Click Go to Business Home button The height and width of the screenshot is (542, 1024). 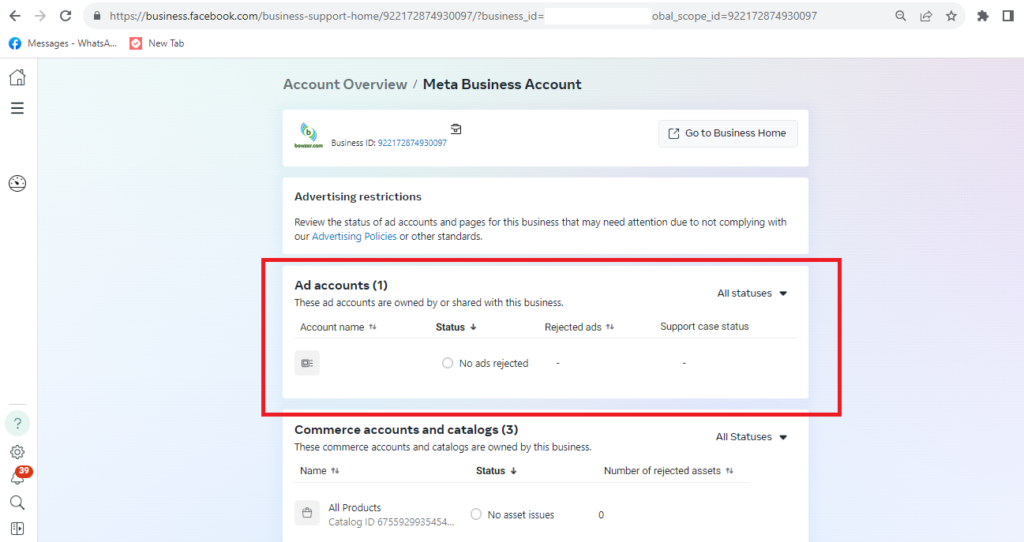pos(728,133)
